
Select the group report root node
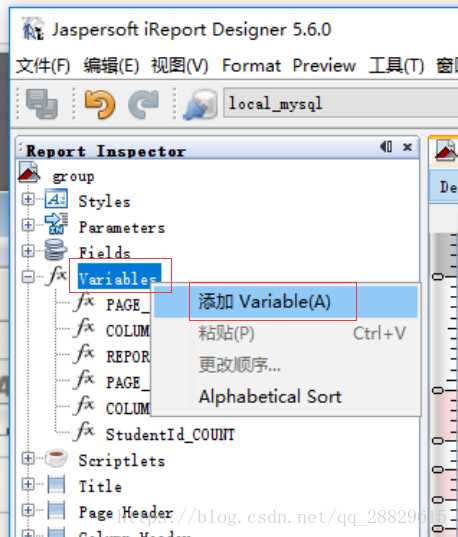73,177
